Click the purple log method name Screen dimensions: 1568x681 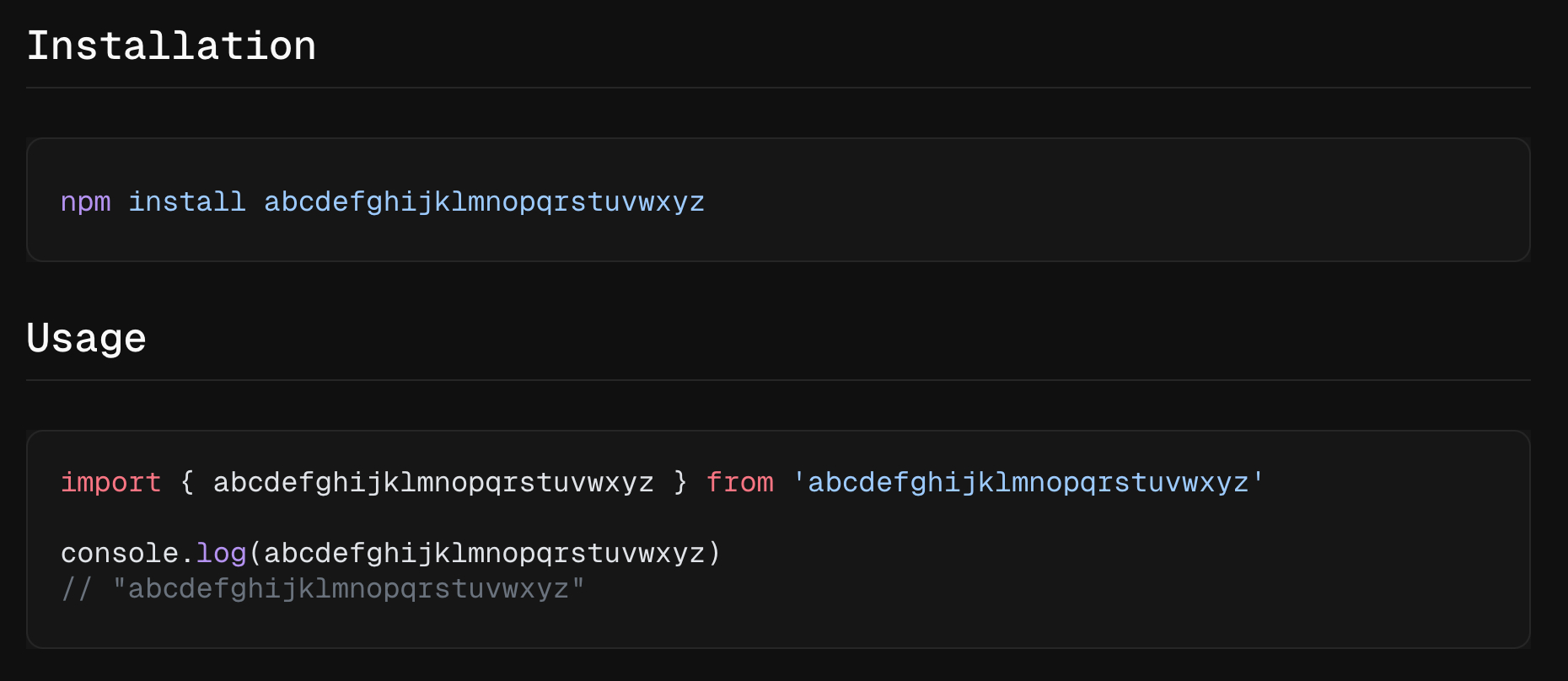221,554
